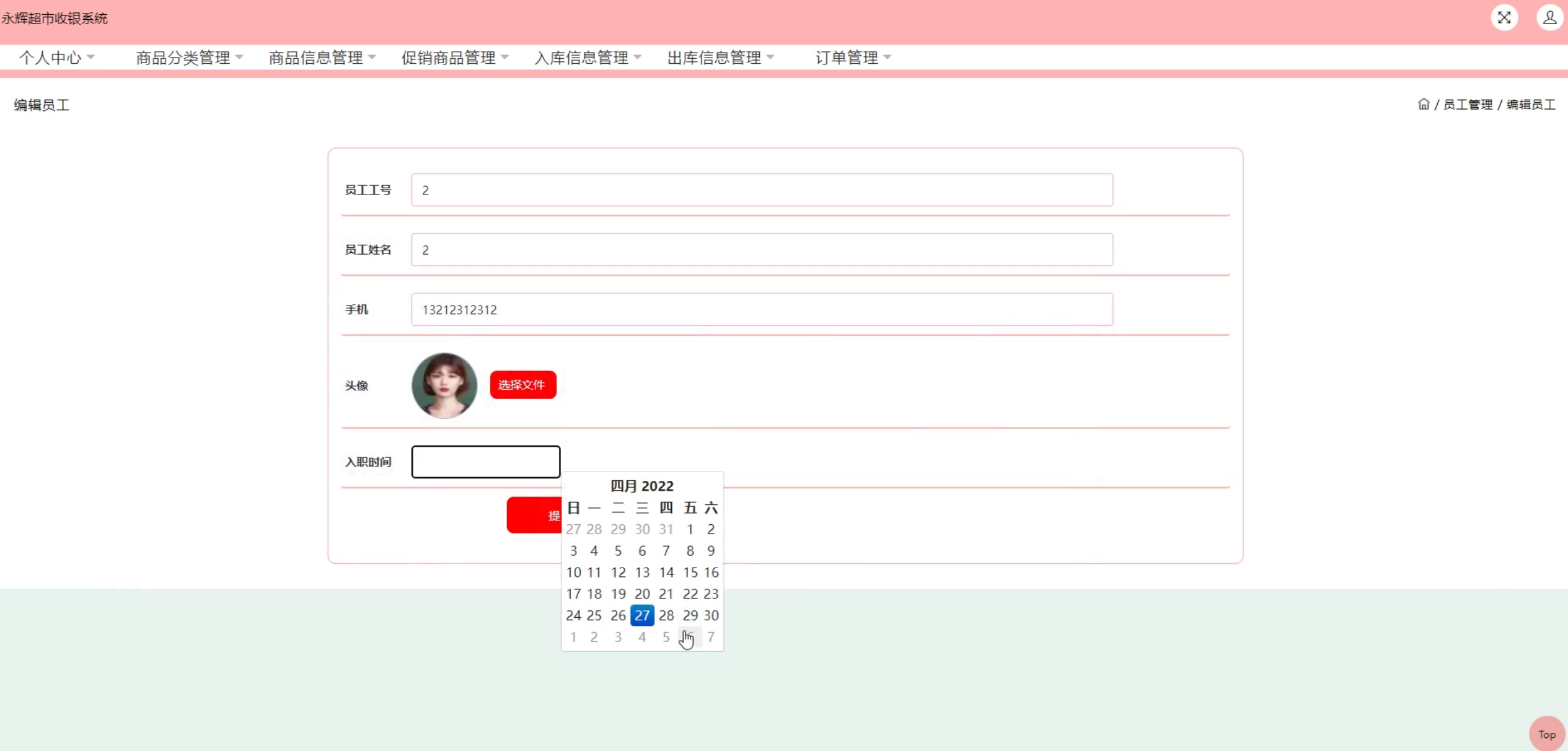
Task: Focus the 入职时间 date input field
Action: [x=485, y=462]
